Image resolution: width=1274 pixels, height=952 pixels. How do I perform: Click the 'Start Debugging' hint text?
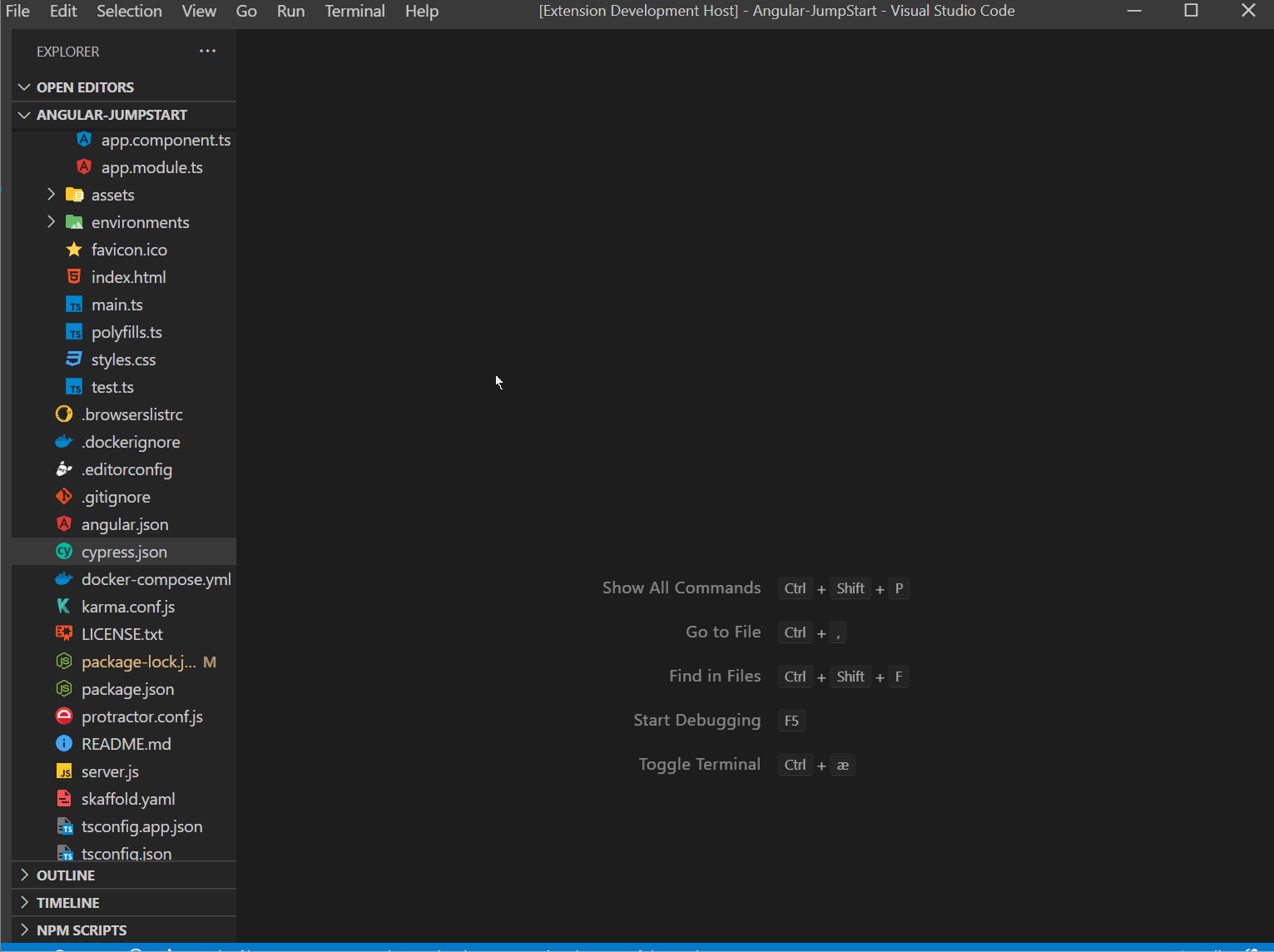(x=697, y=720)
